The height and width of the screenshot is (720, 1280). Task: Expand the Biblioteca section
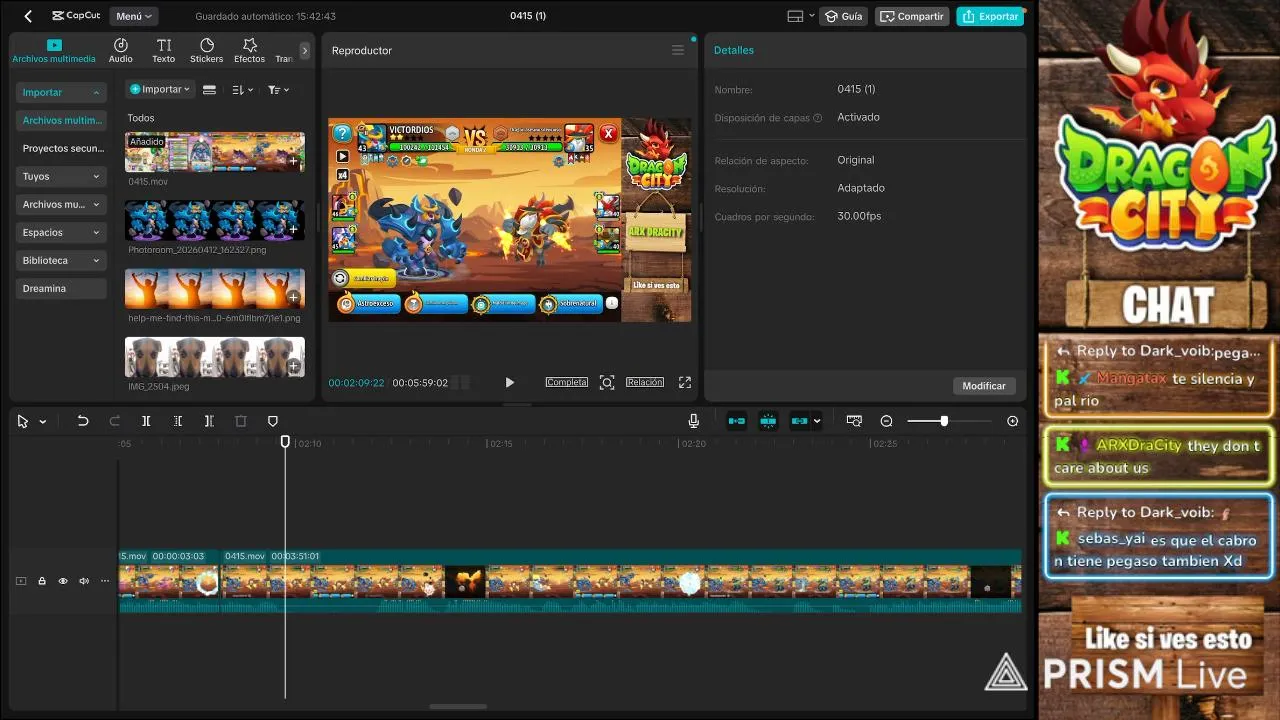tap(61, 260)
